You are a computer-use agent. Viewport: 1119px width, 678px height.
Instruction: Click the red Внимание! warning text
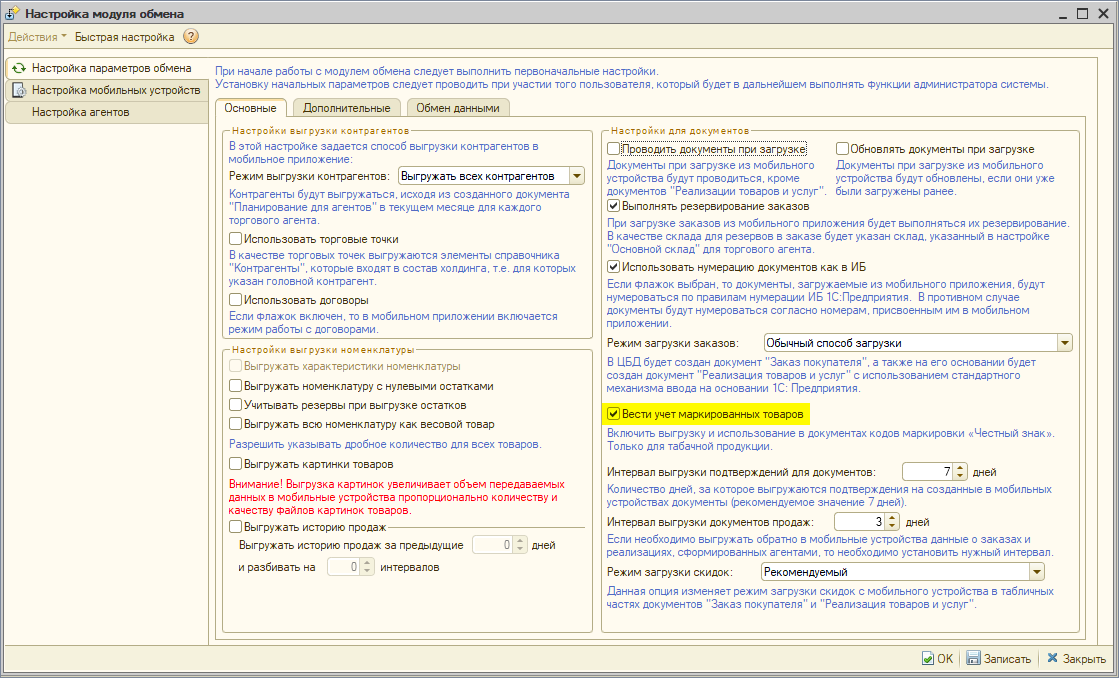(396, 497)
